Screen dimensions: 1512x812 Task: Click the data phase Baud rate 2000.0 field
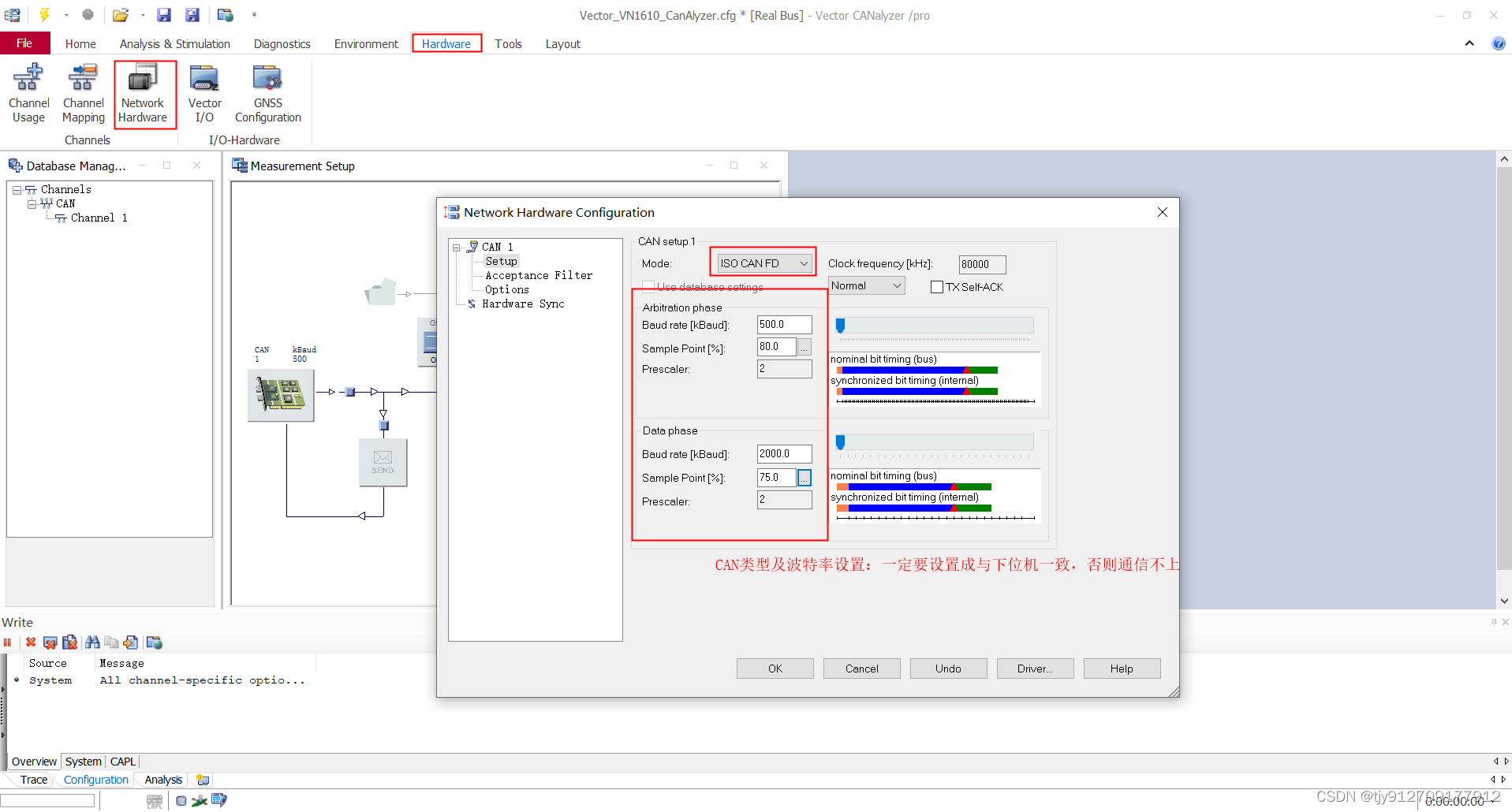[x=784, y=454]
